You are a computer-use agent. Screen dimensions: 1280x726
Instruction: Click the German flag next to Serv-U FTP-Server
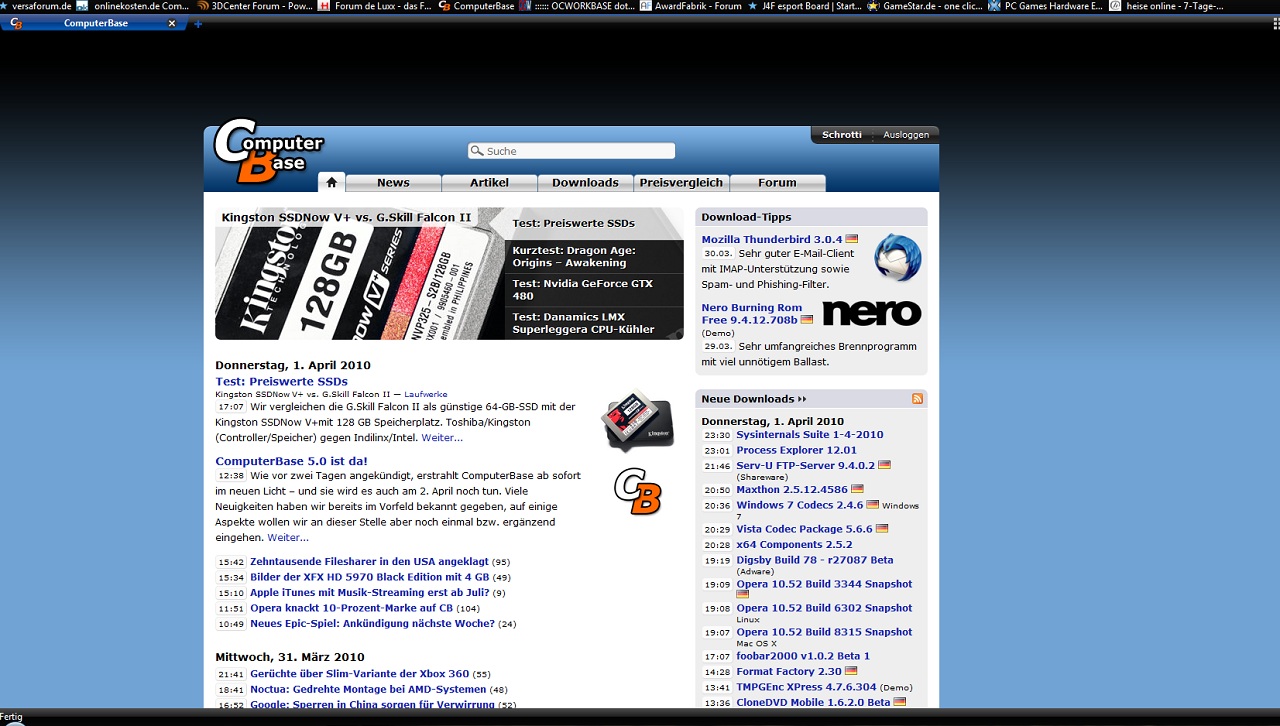point(884,466)
